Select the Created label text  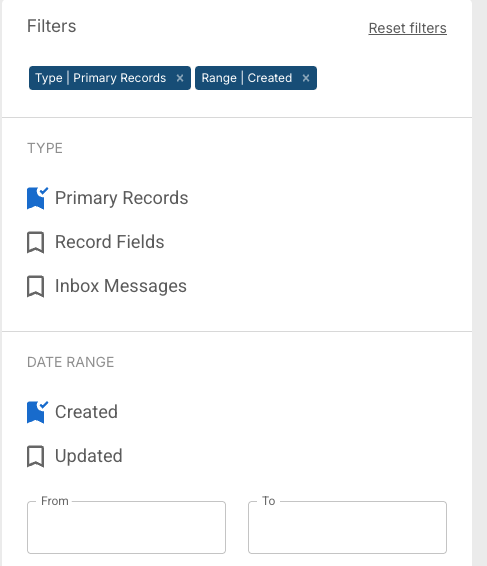tap(86, 412)
